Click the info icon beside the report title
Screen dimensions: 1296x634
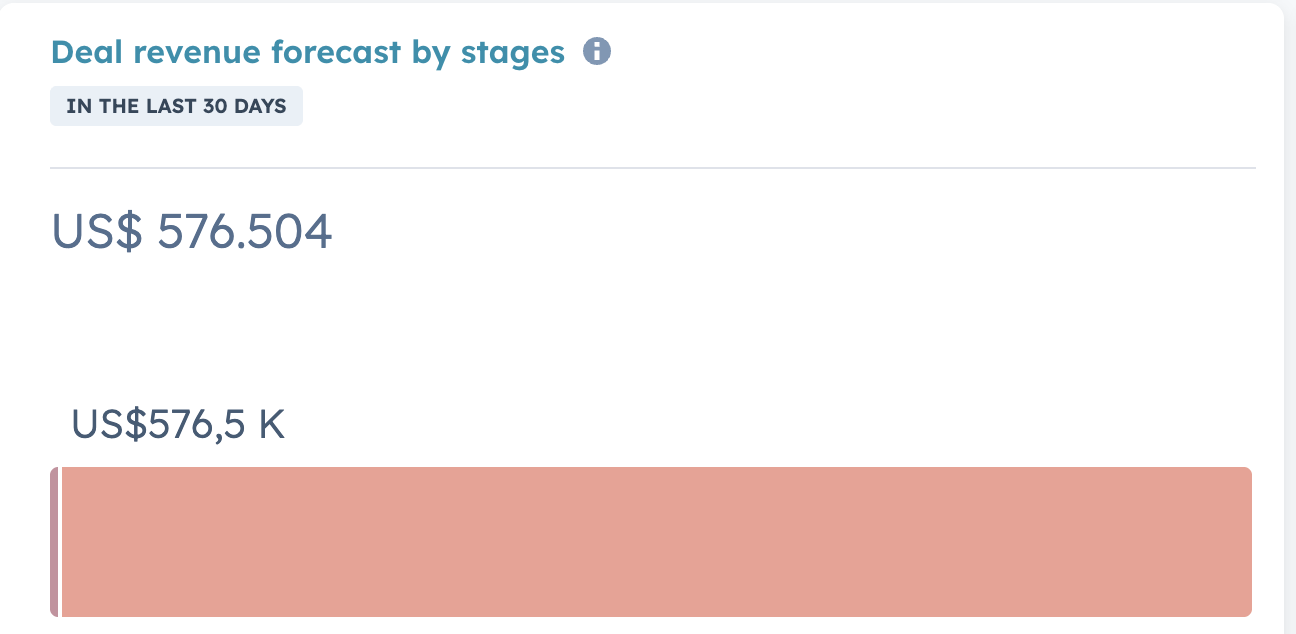point(597,51)
